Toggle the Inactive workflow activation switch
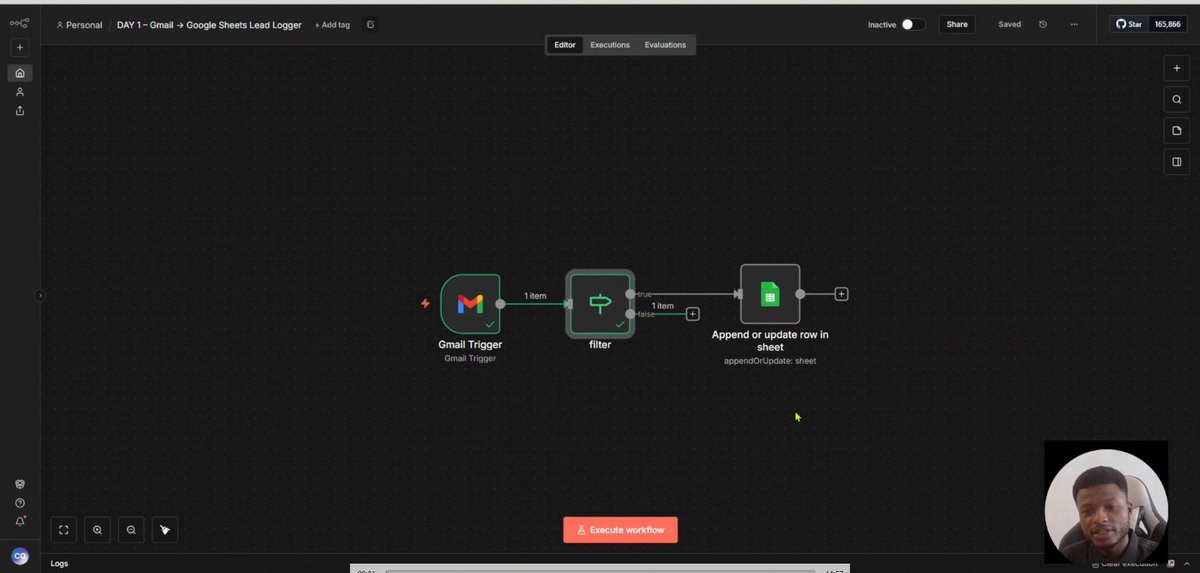Viewport: 1200px width, 573px height. (913, 24)
